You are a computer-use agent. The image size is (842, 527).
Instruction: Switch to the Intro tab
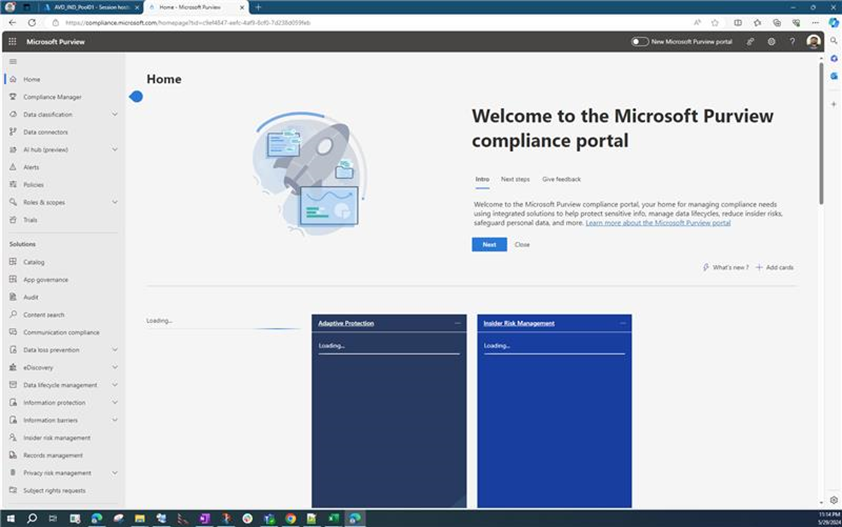(x=482, y=179)
